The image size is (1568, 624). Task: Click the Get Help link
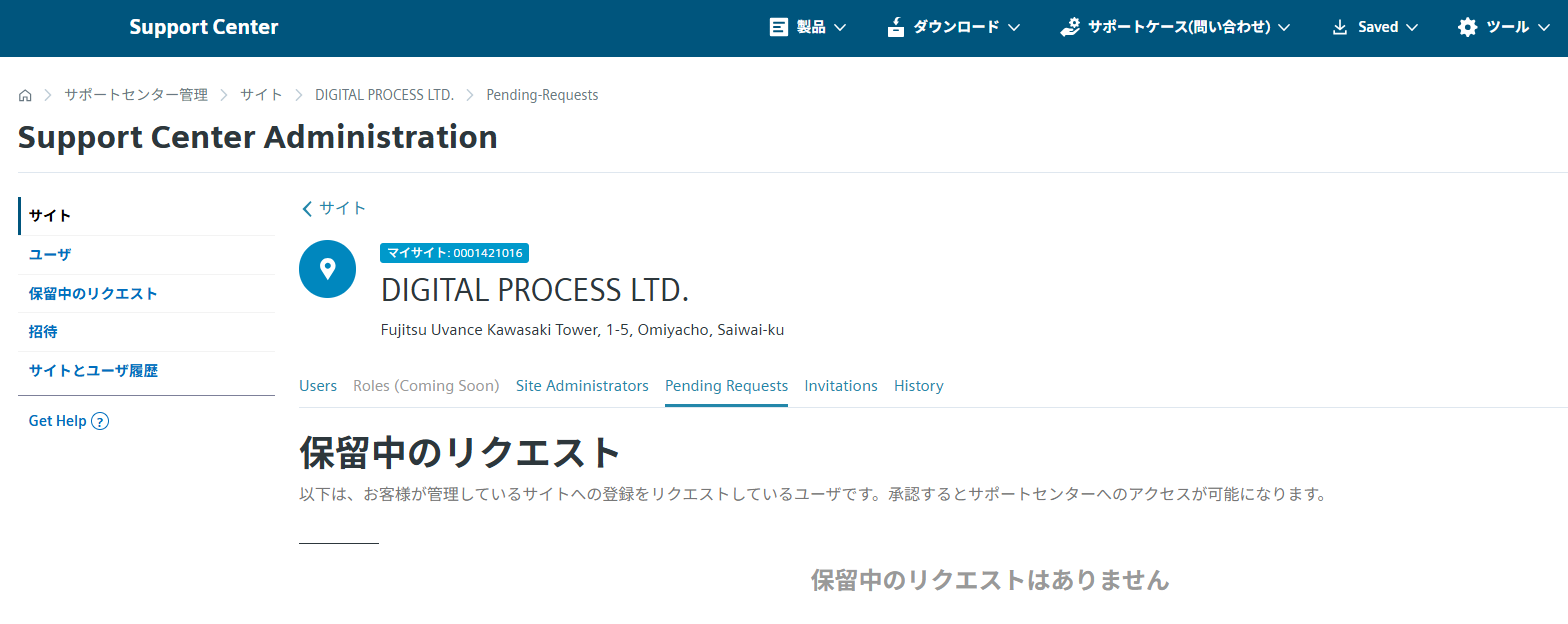click(58, 422)
